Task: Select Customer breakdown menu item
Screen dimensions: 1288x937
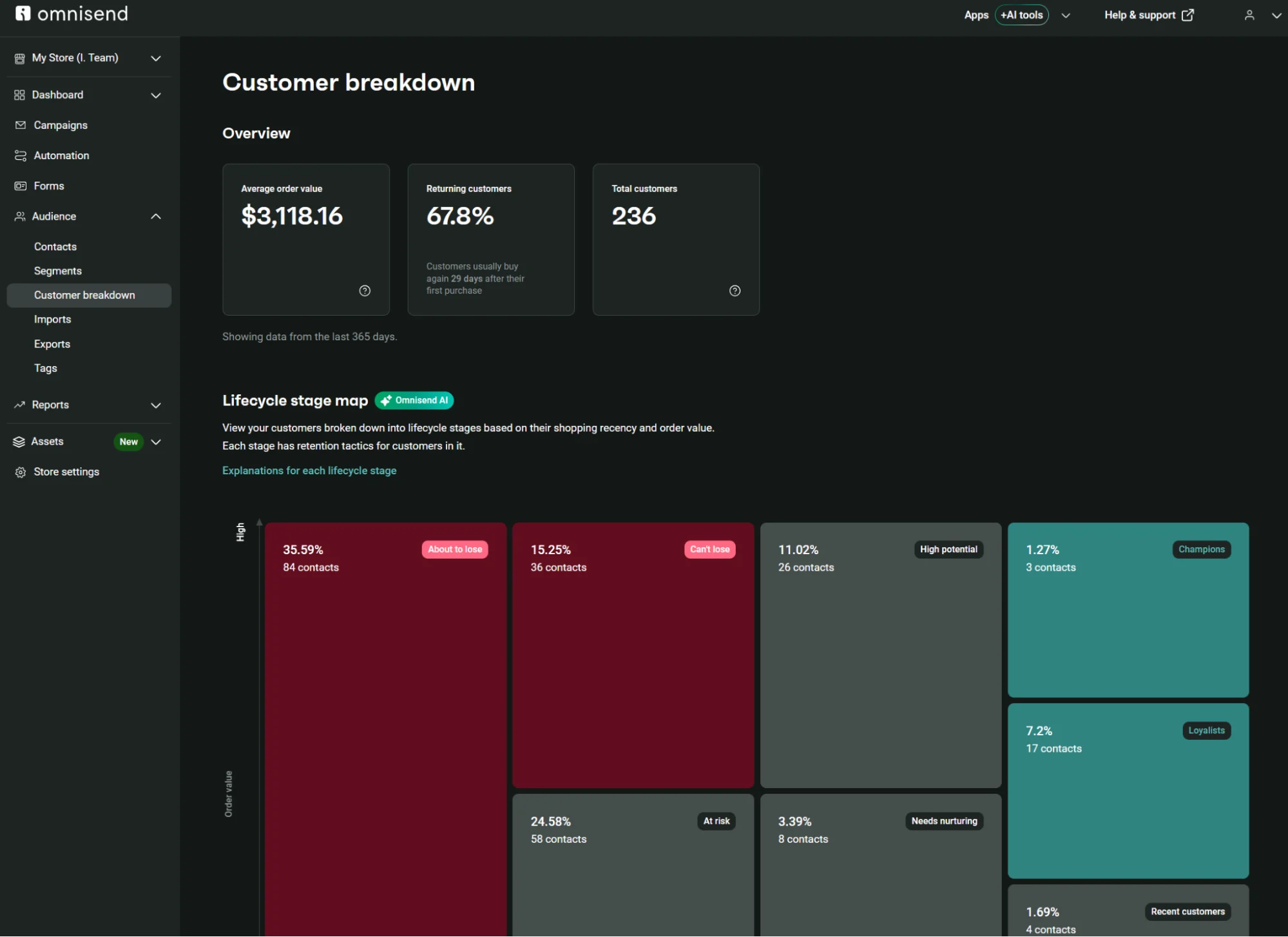Action: (x=89, y=295)
